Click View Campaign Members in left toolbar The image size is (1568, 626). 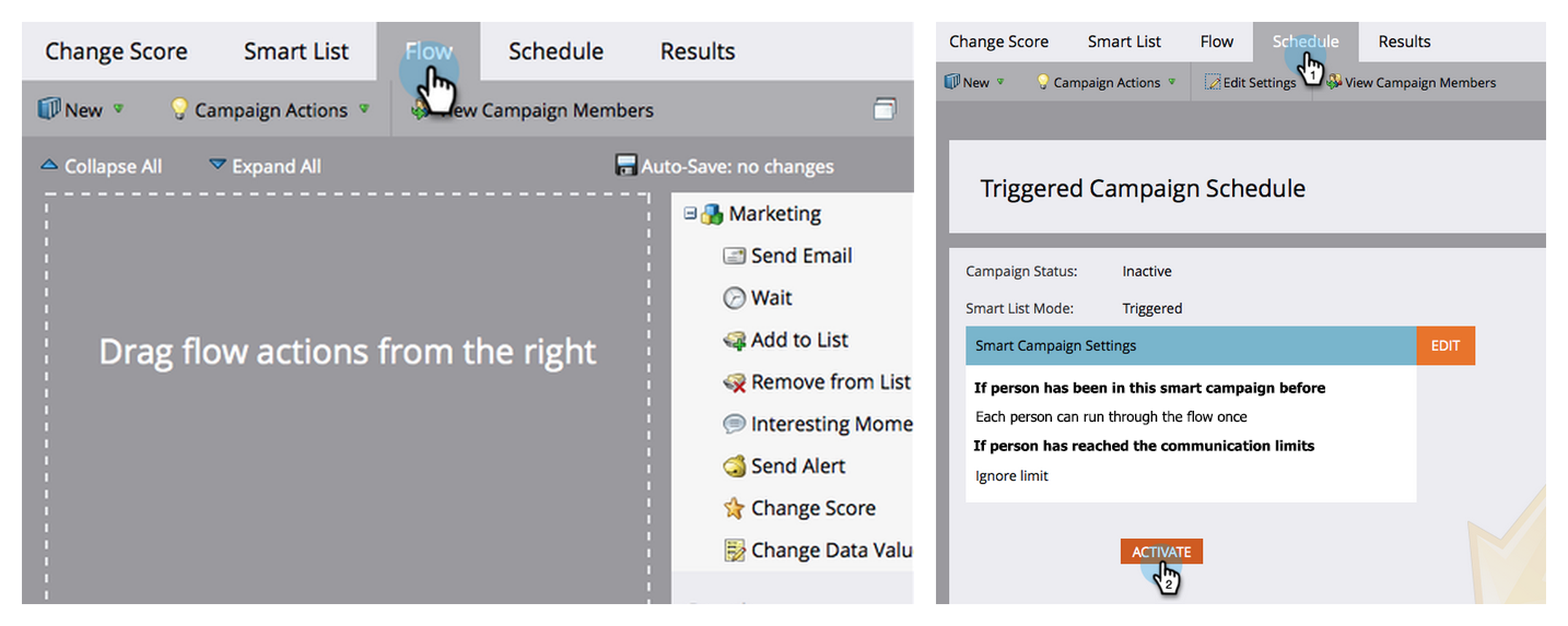[532, 110]
